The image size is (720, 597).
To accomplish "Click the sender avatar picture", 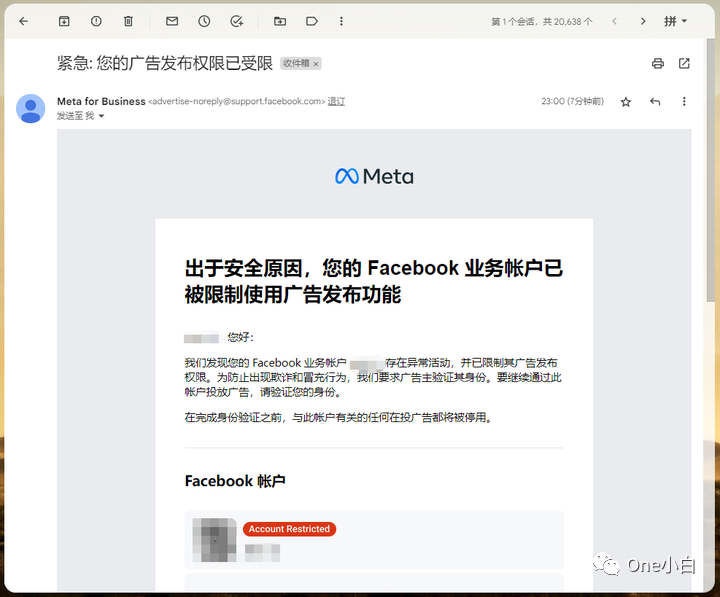I will point(31,109).
